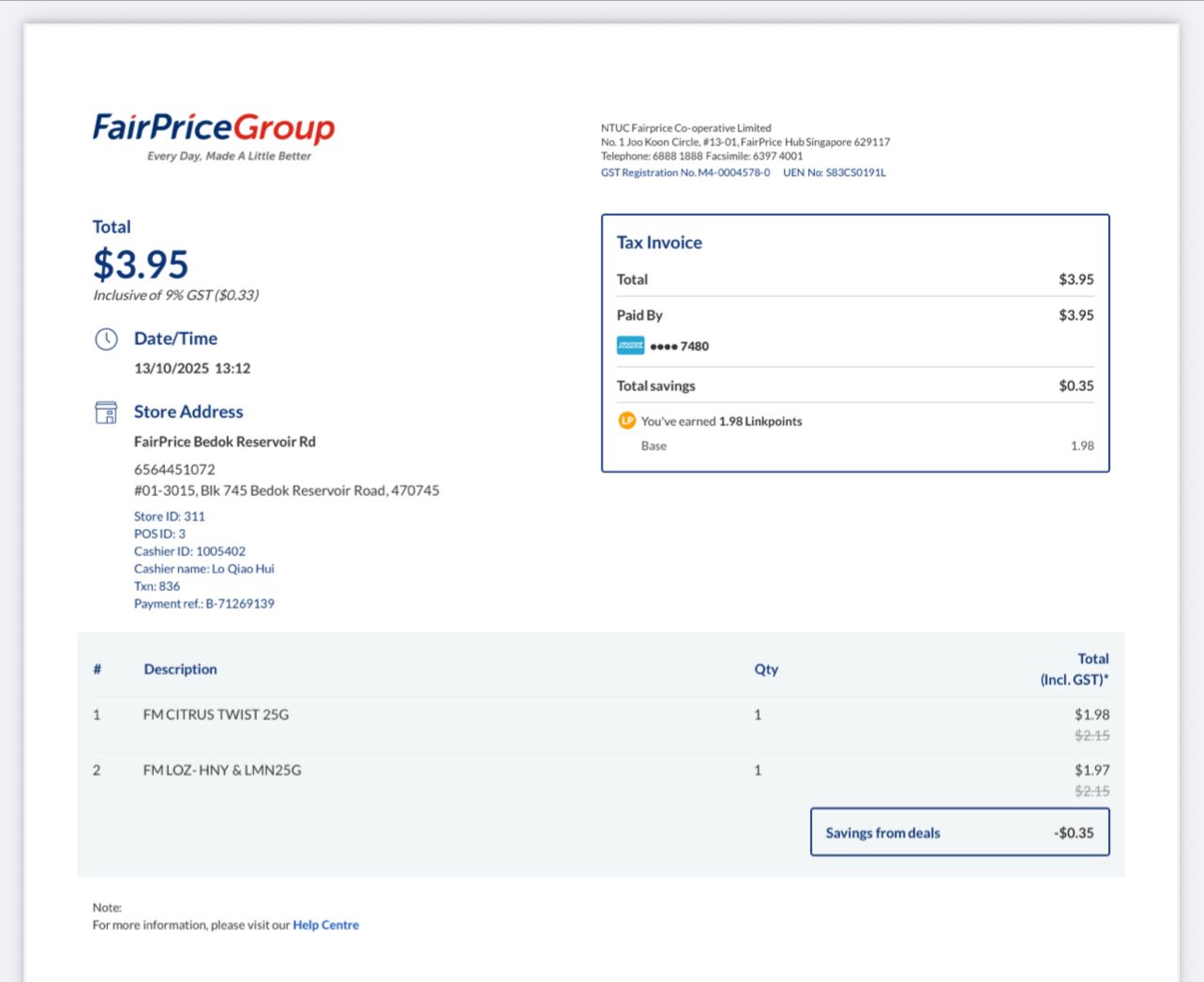This screenshot has height=982, width=1204.
Task: Click the struck-through $2.15 under $1.98
Action: tap(1092, 736)
